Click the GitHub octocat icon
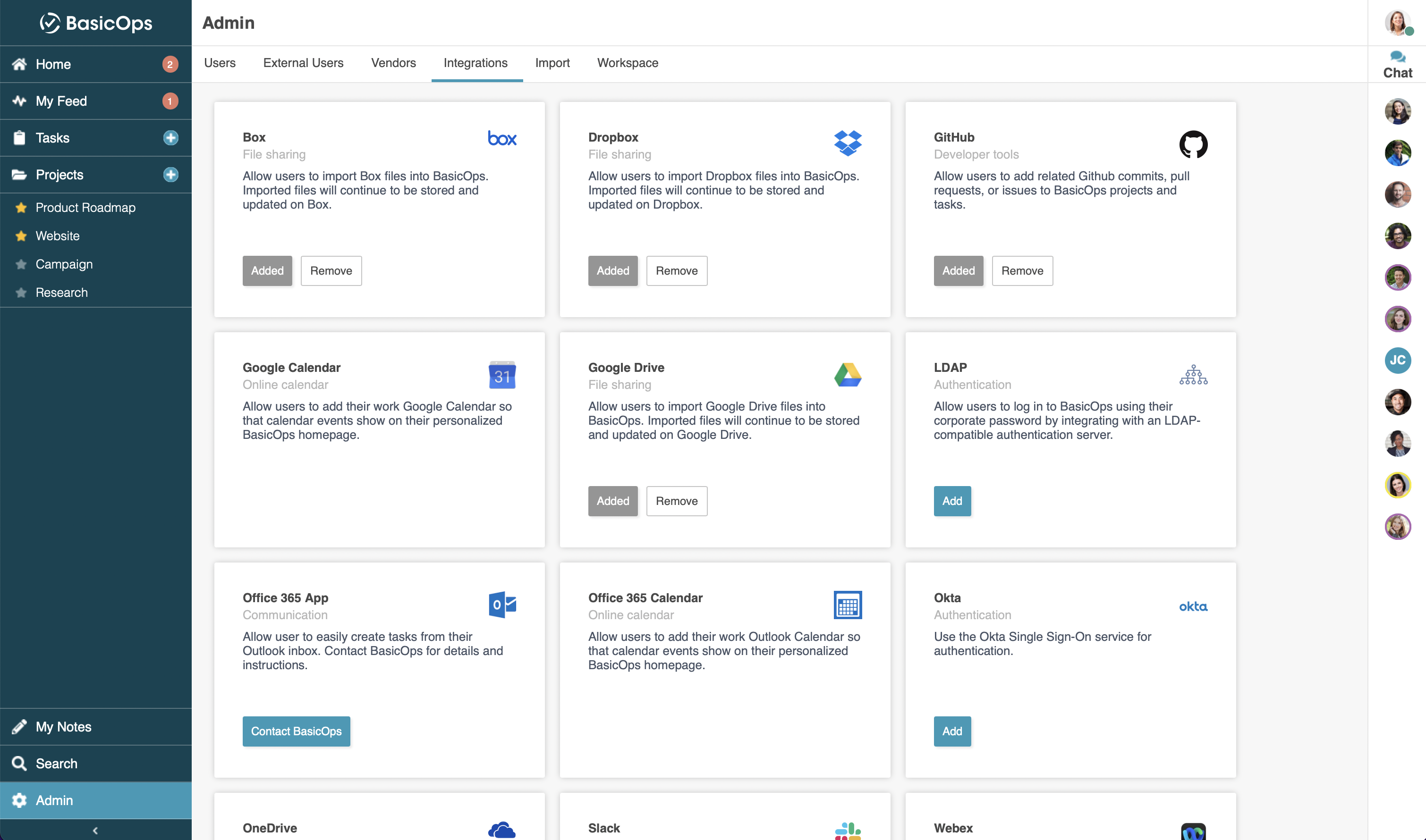Viewport: 1426px width, 840px height. click(1193, 144)
